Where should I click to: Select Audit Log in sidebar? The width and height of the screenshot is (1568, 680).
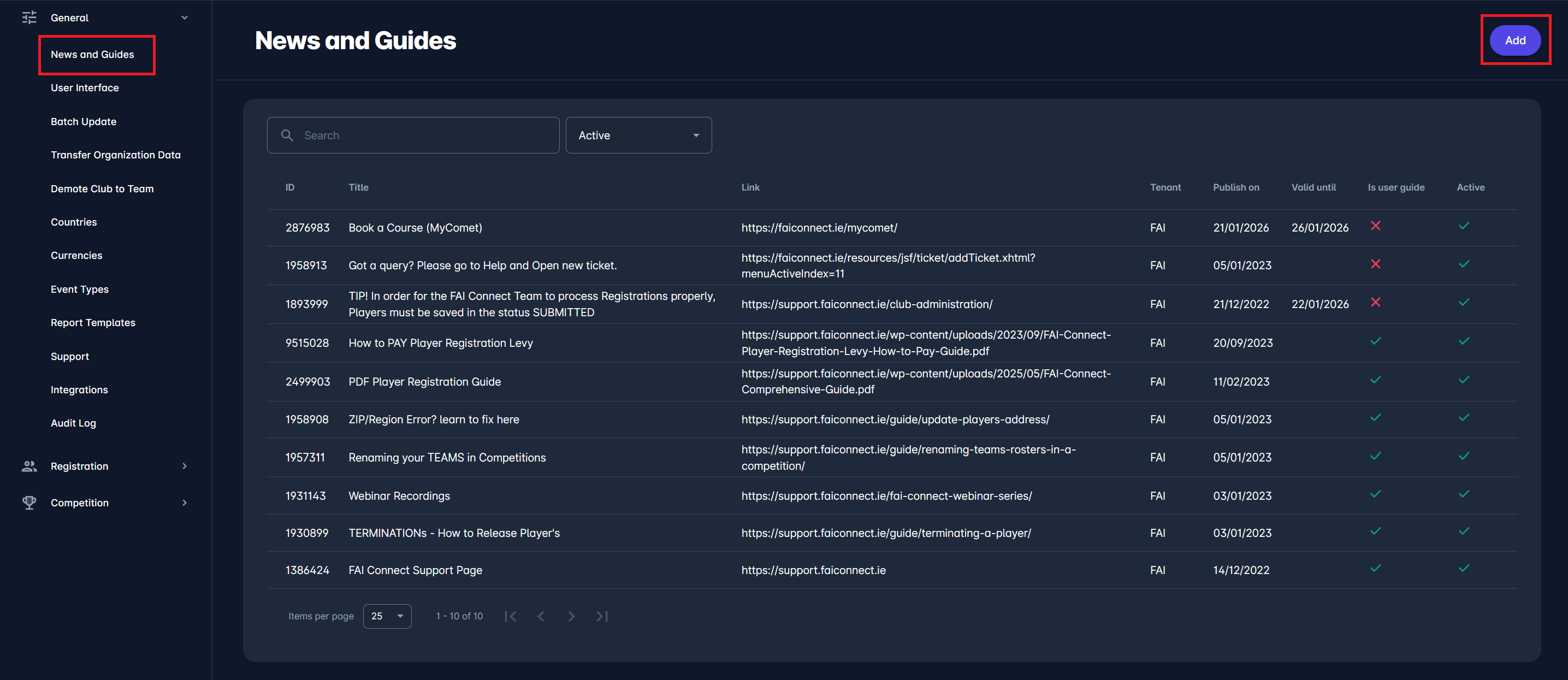tap(73, 423)
